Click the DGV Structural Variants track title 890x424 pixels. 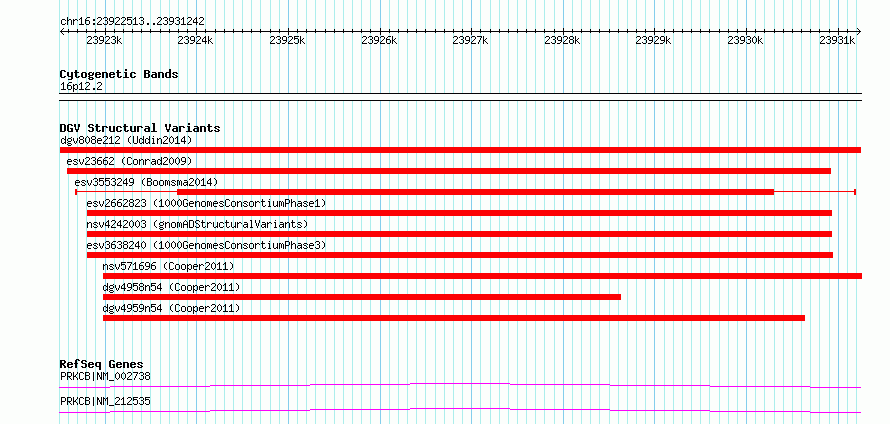click(140, 128)
